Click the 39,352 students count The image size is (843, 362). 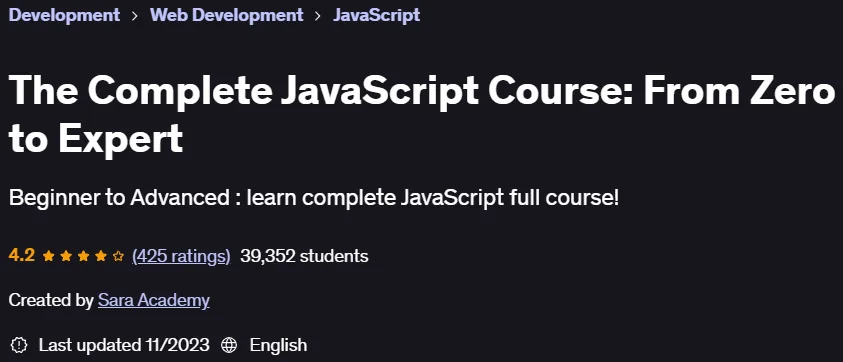tap(304, 256)
